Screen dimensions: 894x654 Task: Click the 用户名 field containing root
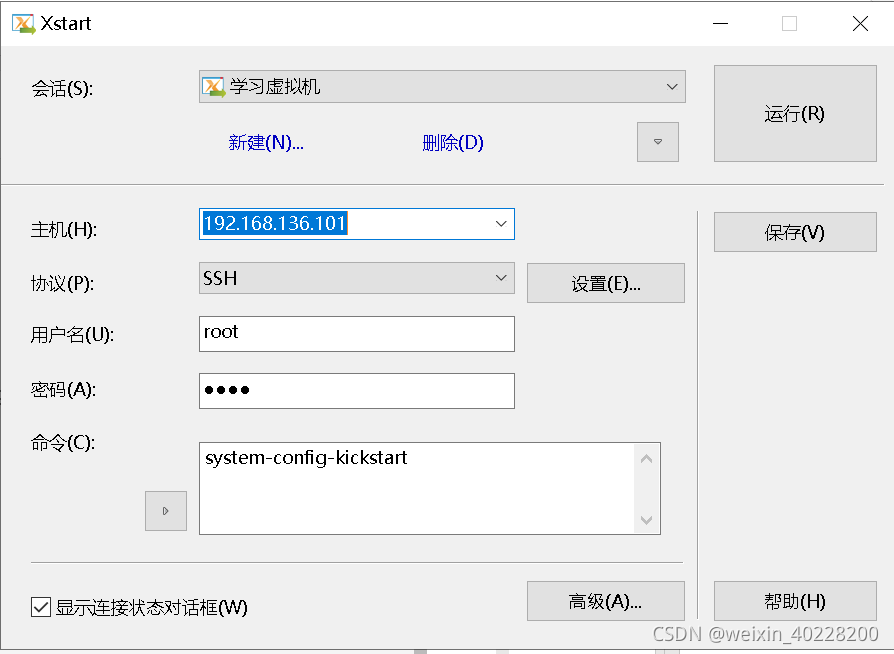(x=356, y=334)
